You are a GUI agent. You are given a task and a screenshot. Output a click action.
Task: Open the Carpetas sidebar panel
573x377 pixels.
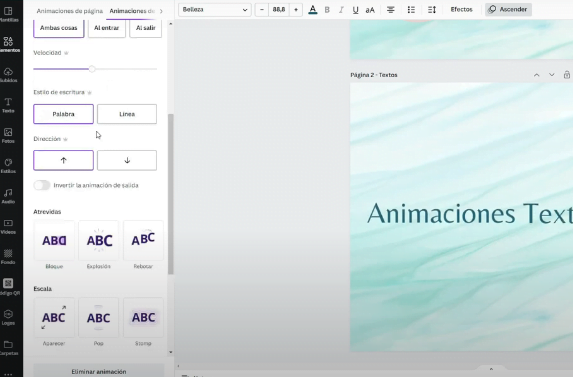[8, 347]
